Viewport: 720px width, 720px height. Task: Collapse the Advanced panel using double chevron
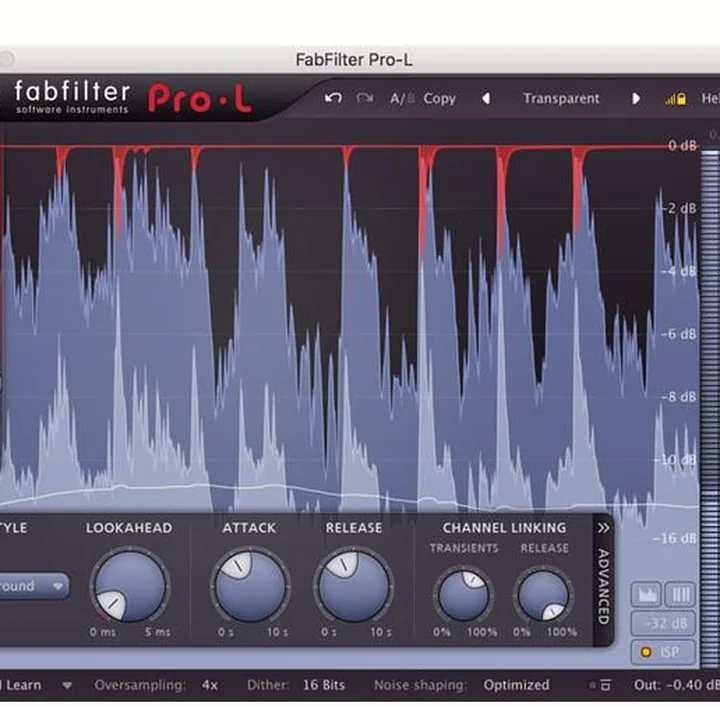pos(603,528)
